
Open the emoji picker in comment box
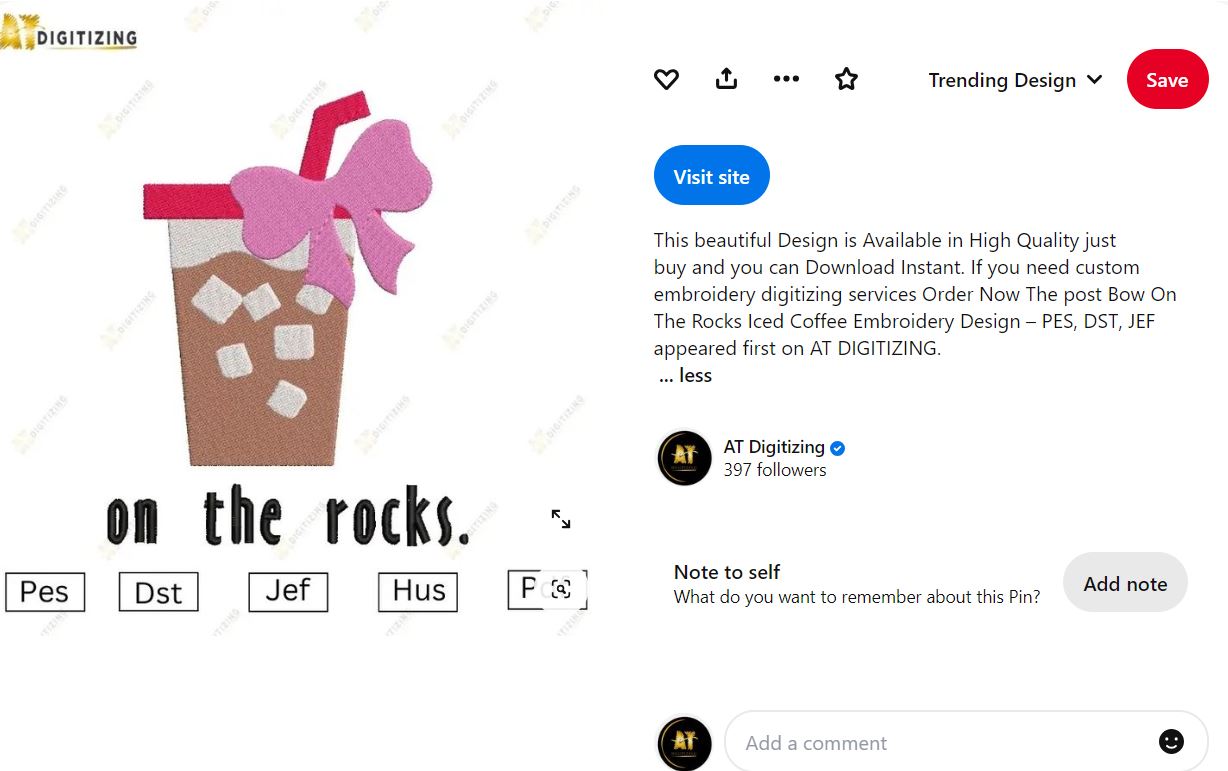[x=1171, y=741]
